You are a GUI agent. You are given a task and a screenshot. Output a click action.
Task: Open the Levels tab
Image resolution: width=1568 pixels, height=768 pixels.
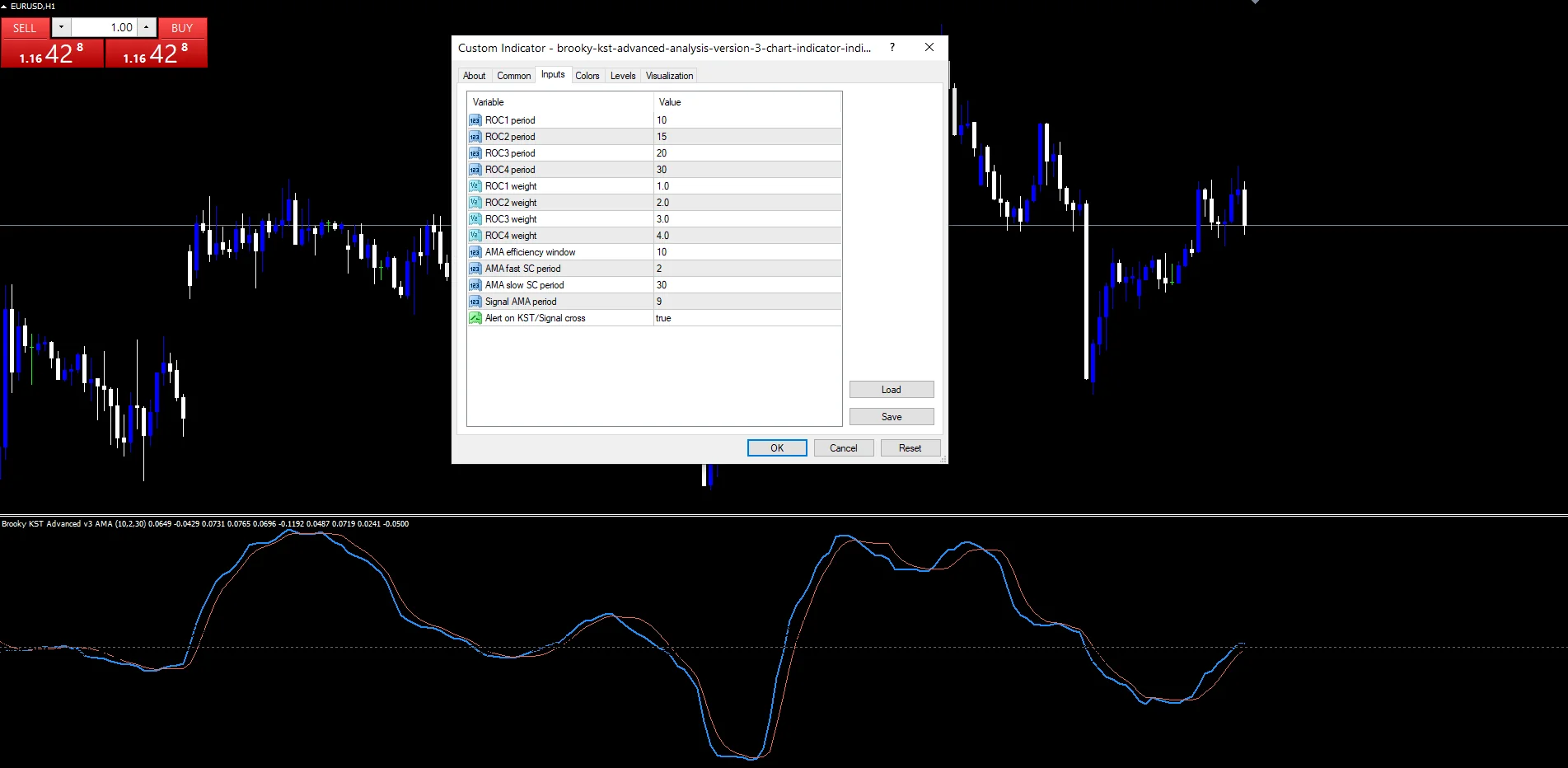[x=623, y=76]
